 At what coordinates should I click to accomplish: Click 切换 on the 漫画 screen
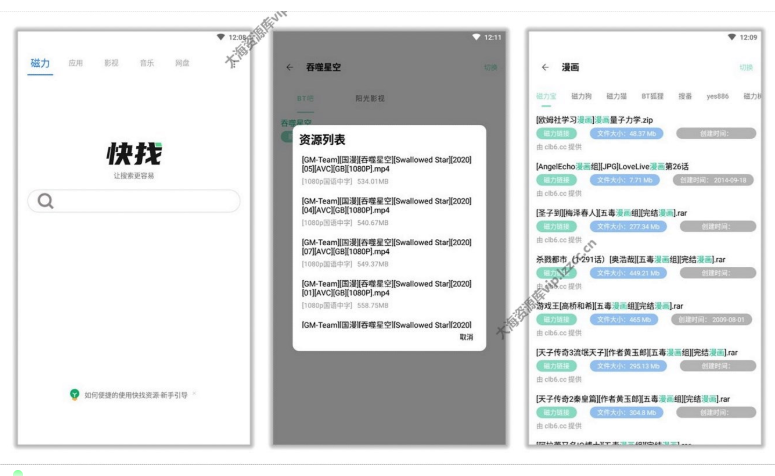pyautogui.click(x=745, y=68)
